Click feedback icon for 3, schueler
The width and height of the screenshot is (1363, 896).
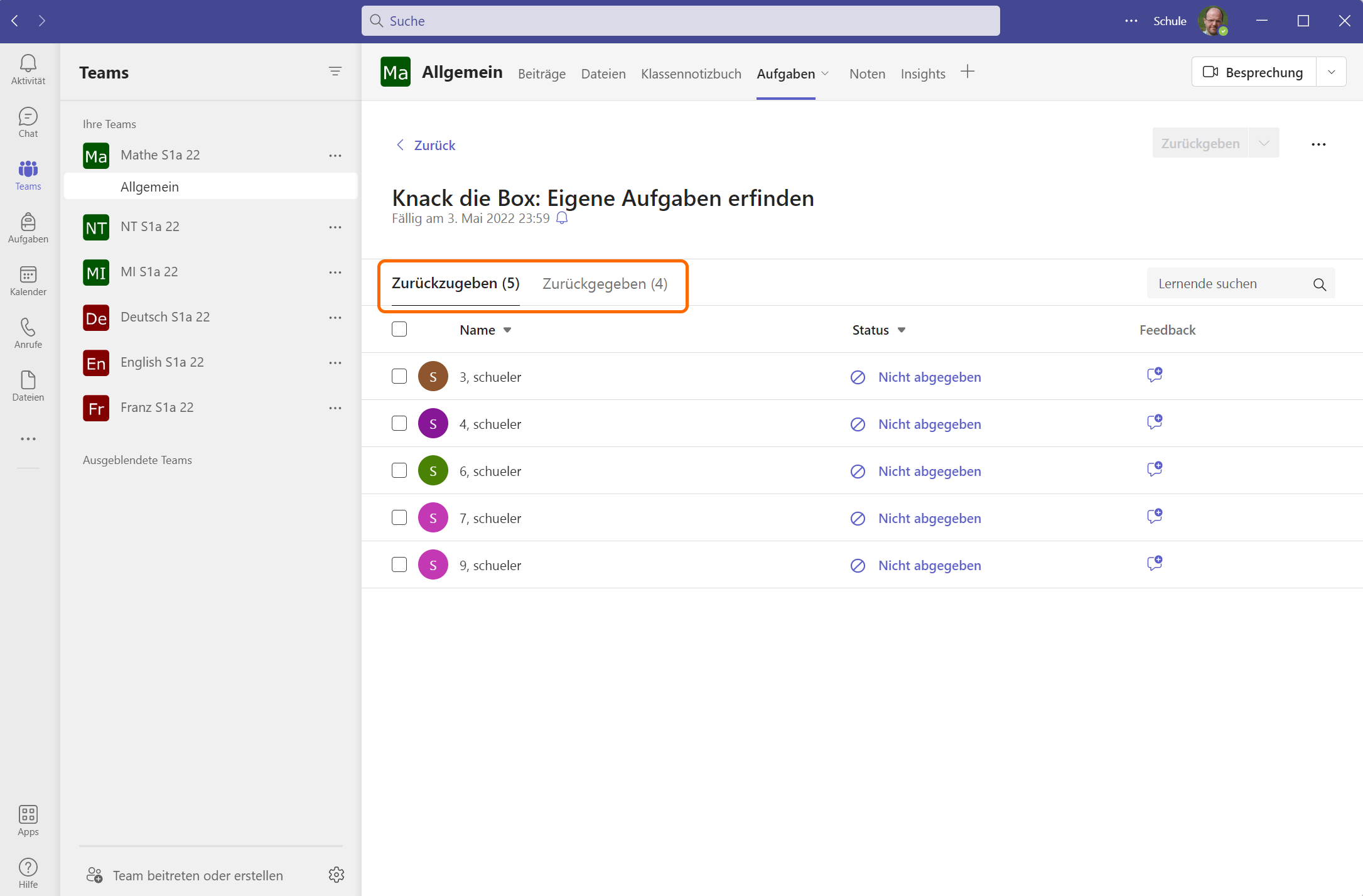[x=1155, y=375]
